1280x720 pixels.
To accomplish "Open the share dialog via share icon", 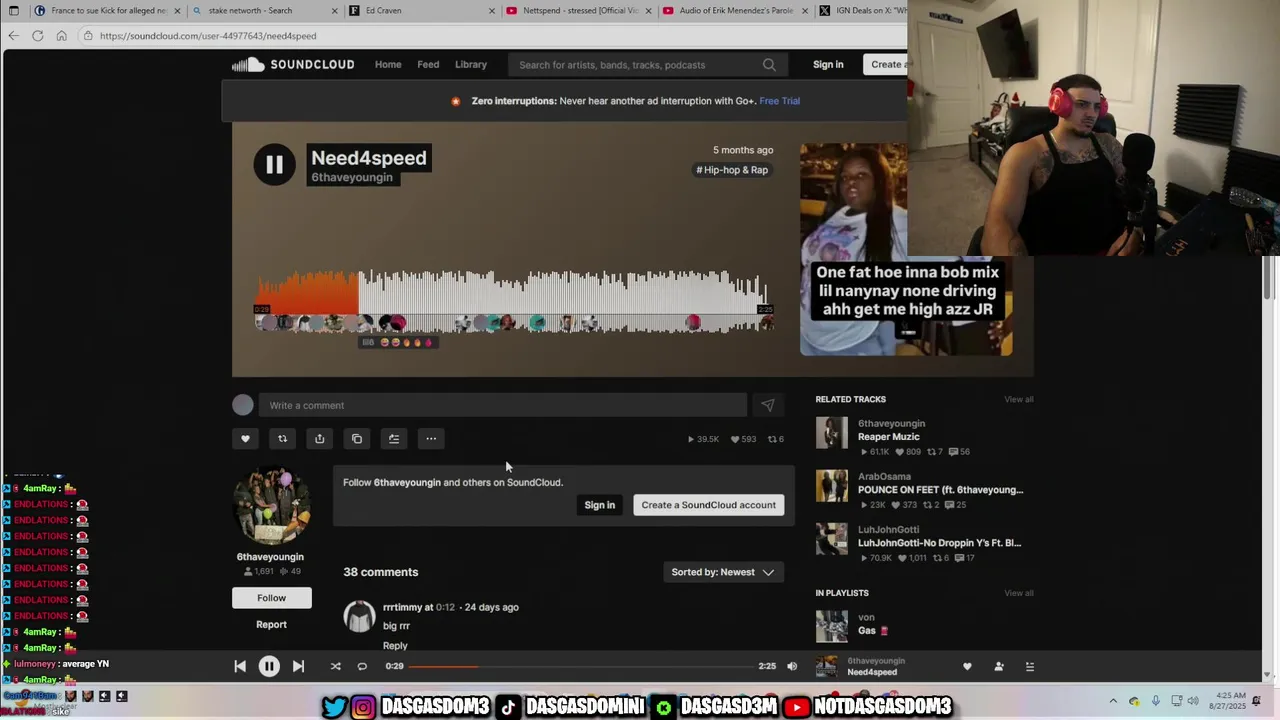I will [x=319, y=439].
